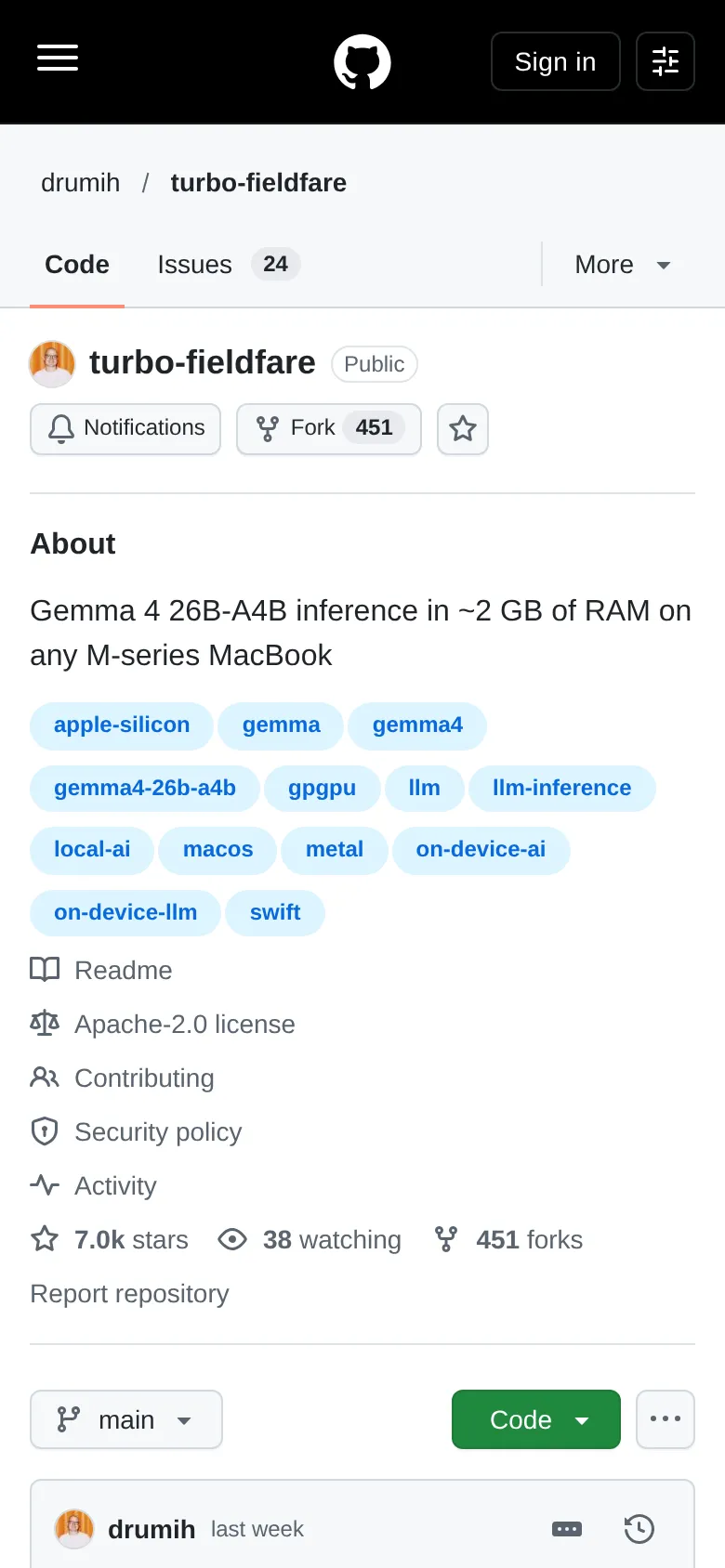Go to GitHub home via Octocat logo

pyautogui.click(x=362, y=62)
